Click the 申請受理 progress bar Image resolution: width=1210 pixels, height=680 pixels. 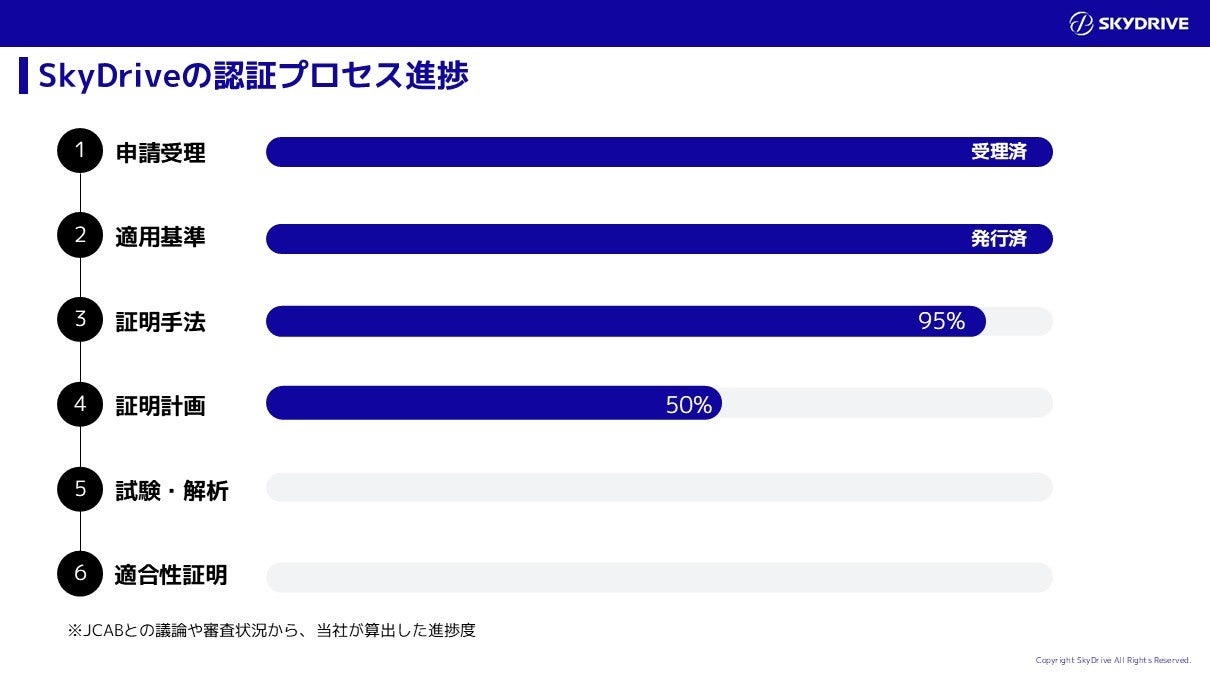pos(600,152)
